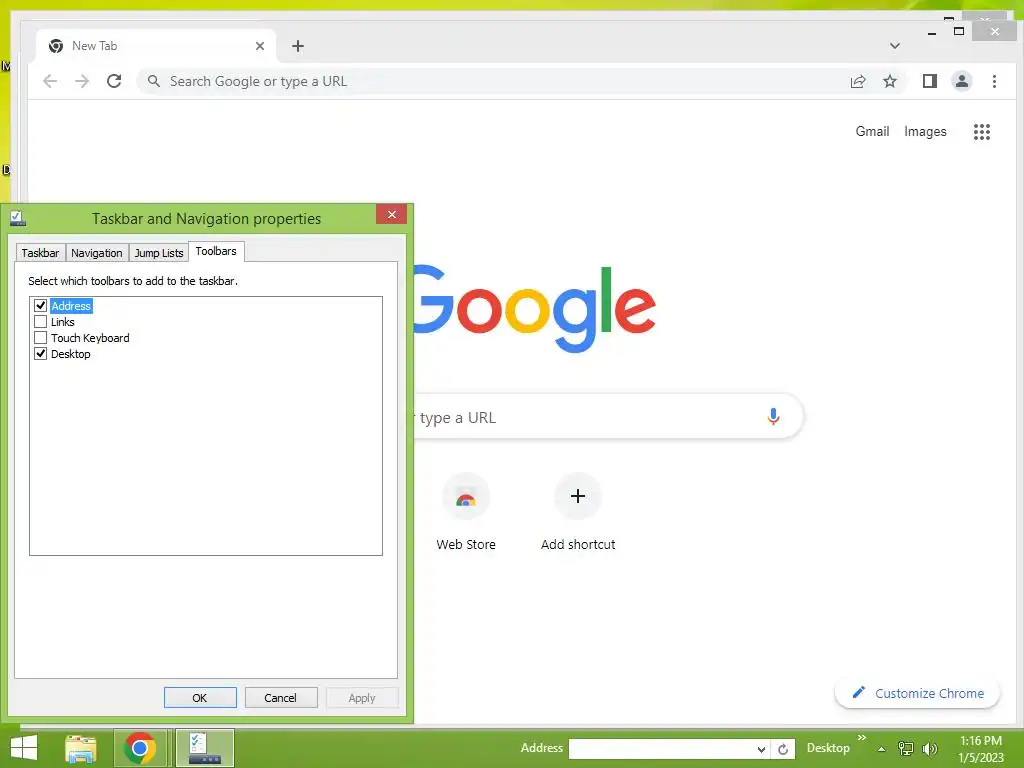Switch to the Navigation tab

point(97,253)
